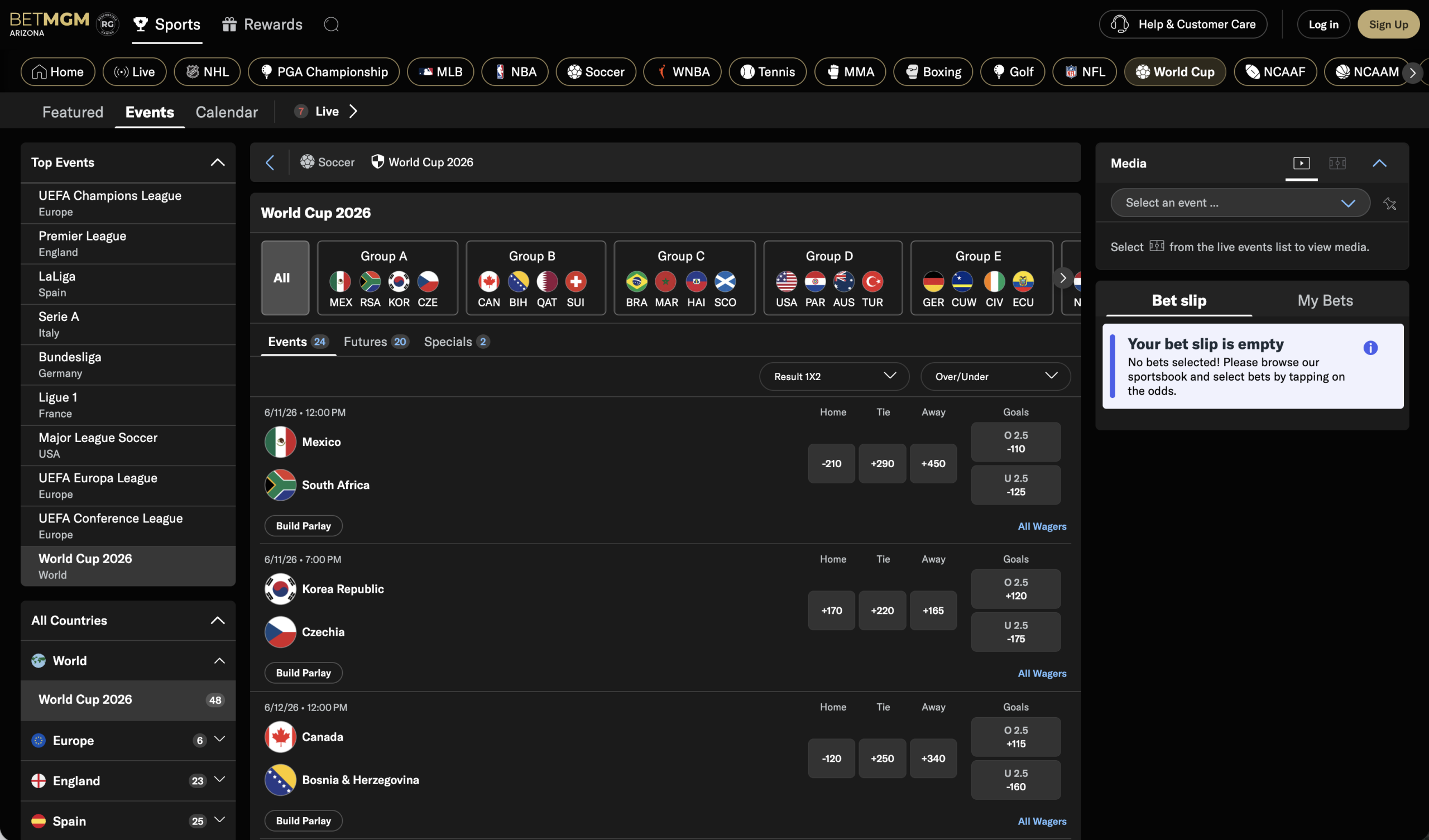Viewport: 1429px width, 840px height.
Task: Click the Log in button
Action: [1323, 25]
